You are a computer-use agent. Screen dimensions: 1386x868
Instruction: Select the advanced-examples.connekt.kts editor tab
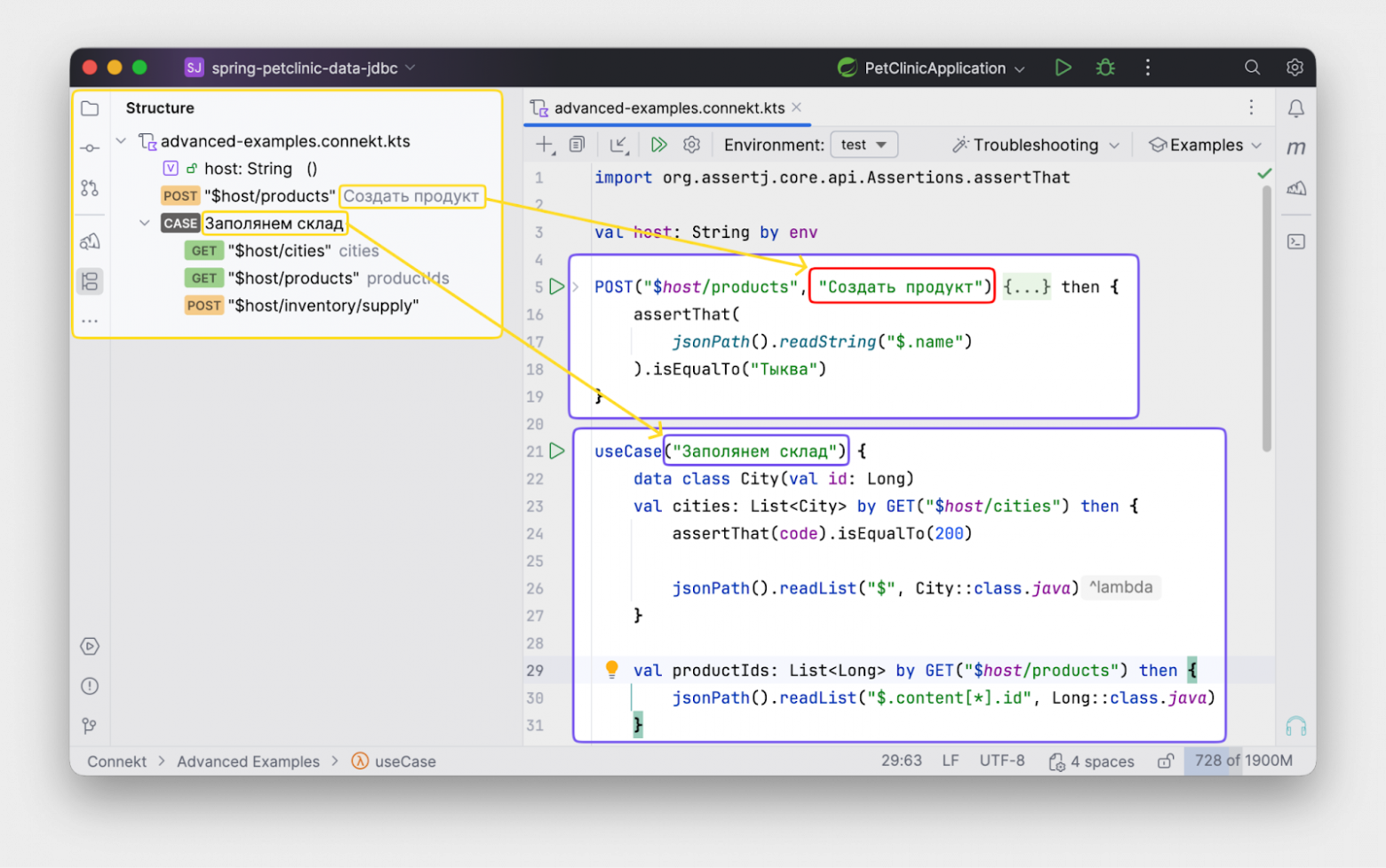[x=668, y=108]
